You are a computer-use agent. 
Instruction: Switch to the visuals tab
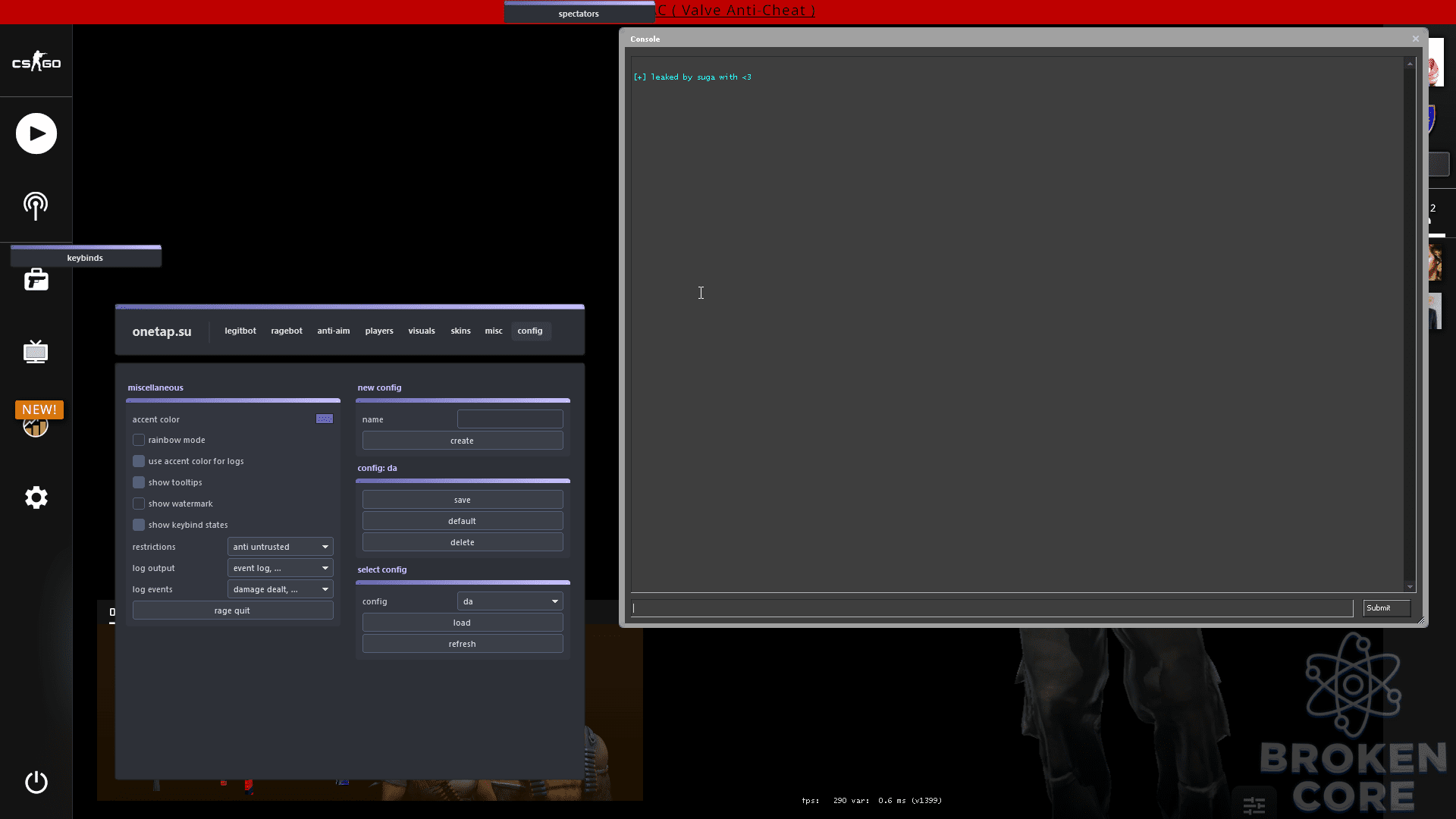pos(422,331)
